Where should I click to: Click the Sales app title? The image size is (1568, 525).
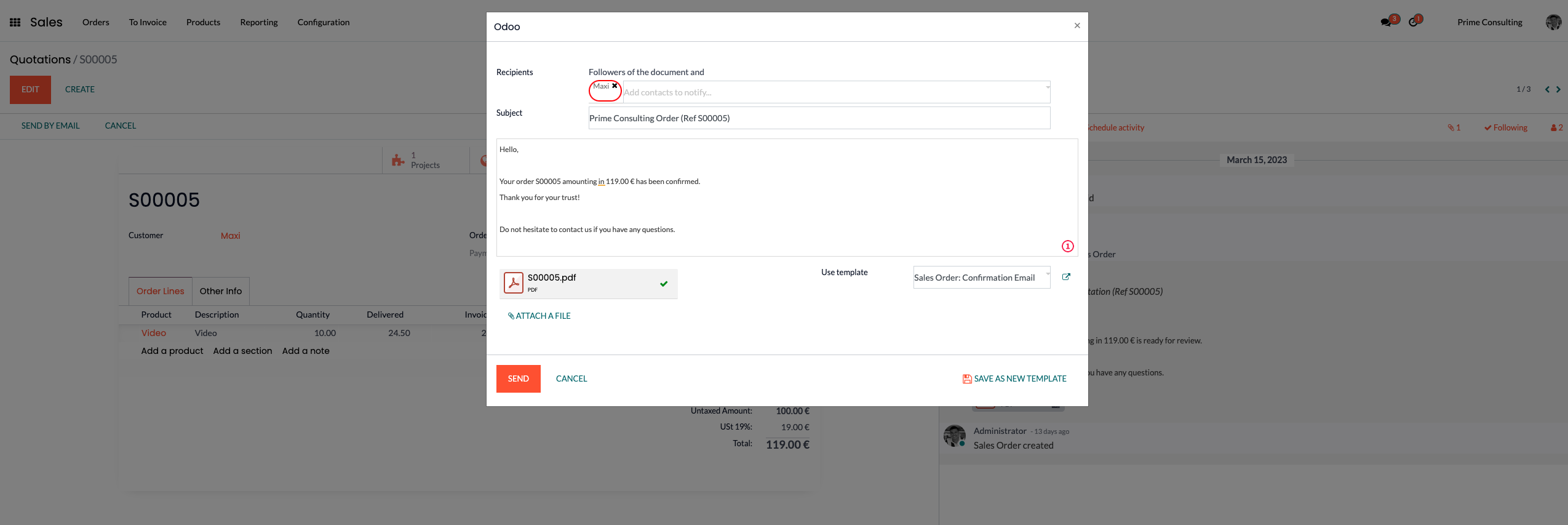point(46,22)
